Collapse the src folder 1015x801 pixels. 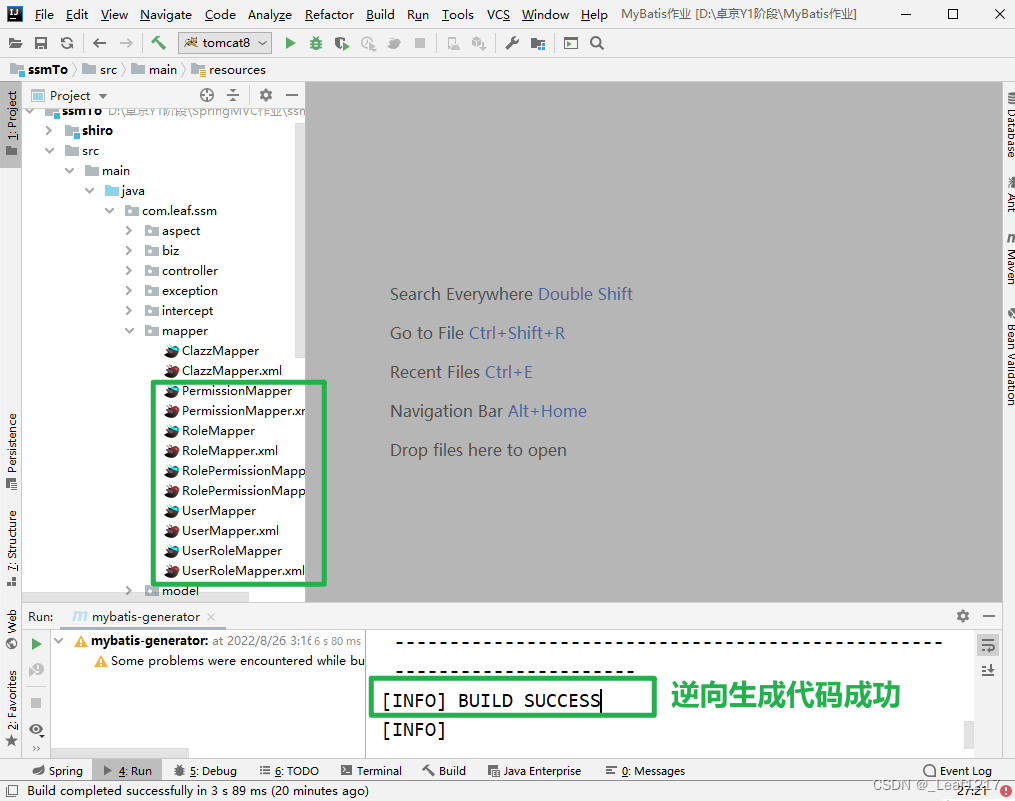49,150
